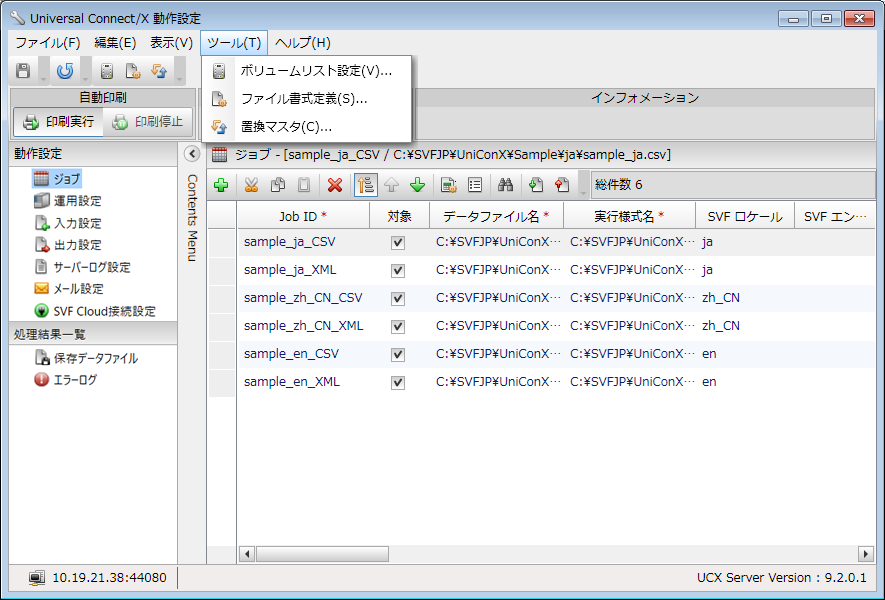
Task: Click the green move down arrow icon
Action: point(418,185)
